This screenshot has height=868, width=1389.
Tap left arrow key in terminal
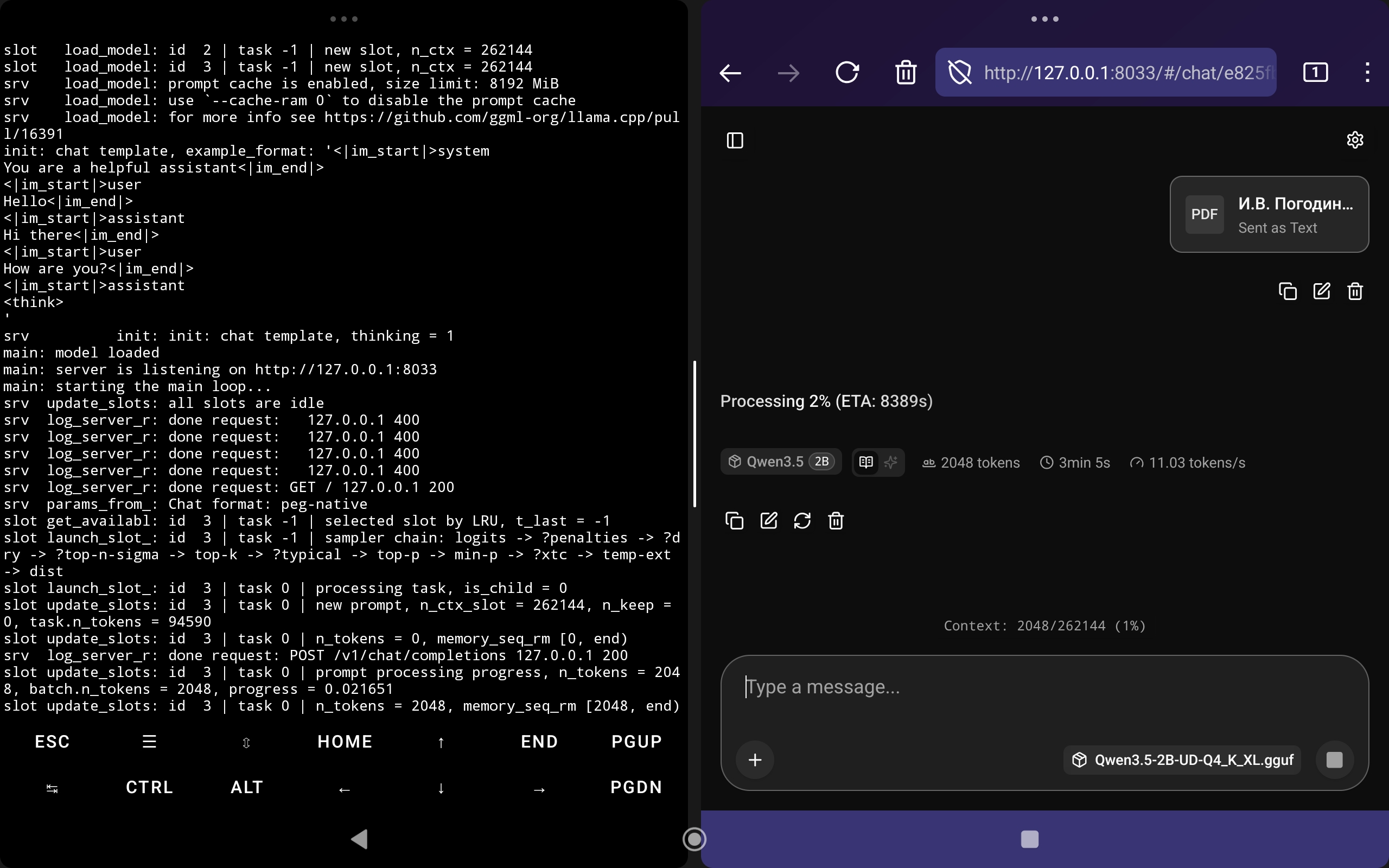coord(345,789)
